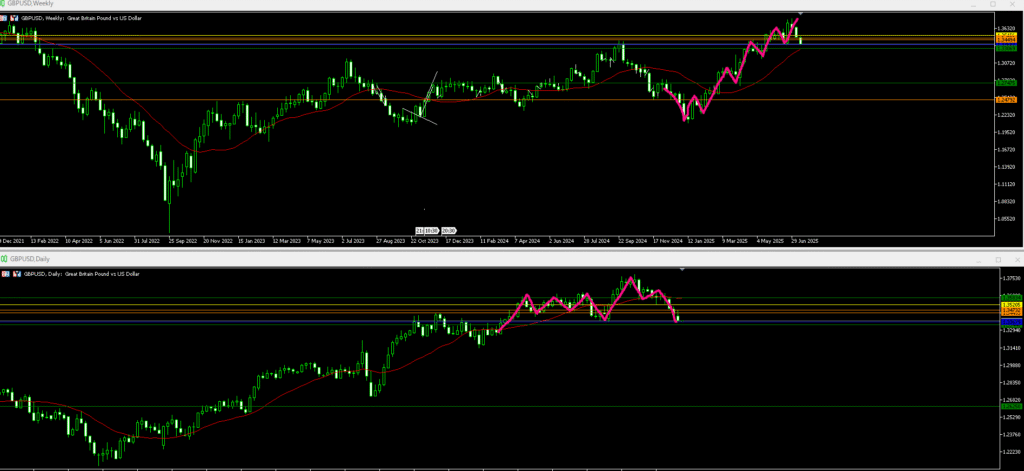1024x471 pixels.
Task: Select the yellow 1.35205 price label in Daily chart
Action: click(1012, 304)
